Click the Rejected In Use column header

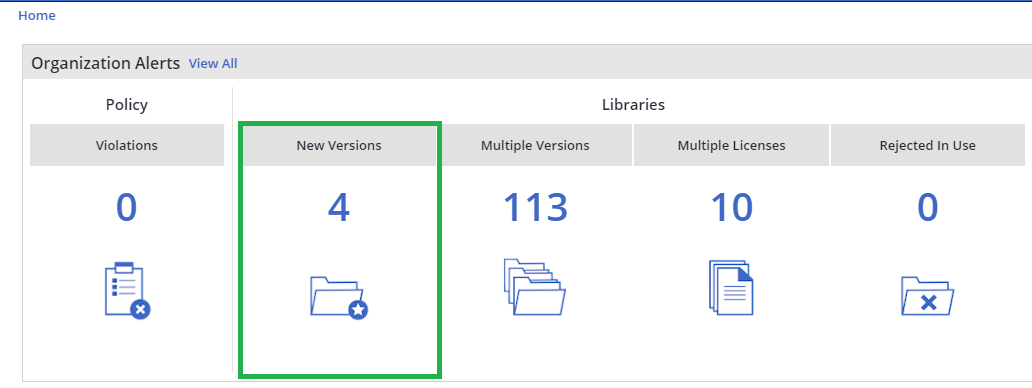(x=927, y=145)
